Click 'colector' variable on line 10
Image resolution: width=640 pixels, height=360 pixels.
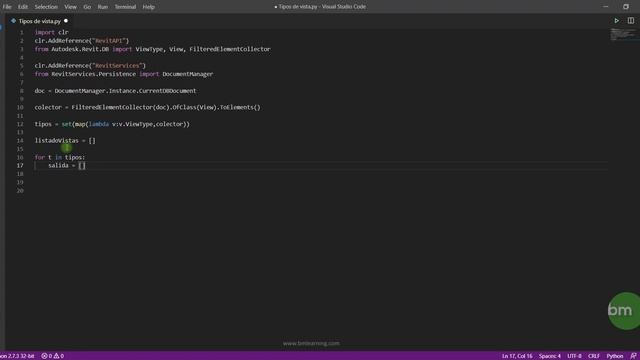48,107
